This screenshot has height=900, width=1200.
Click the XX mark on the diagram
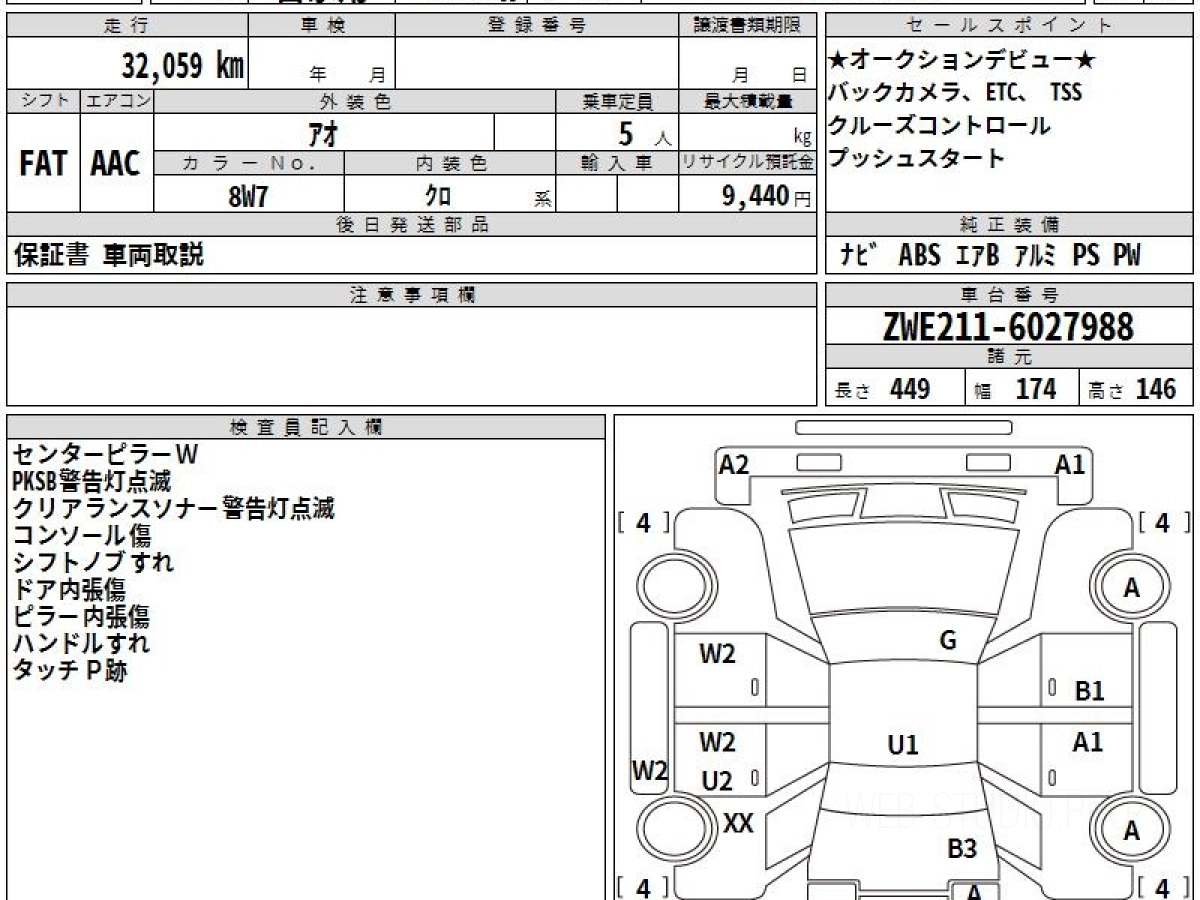pyautogui.click(x=738, y=824)
